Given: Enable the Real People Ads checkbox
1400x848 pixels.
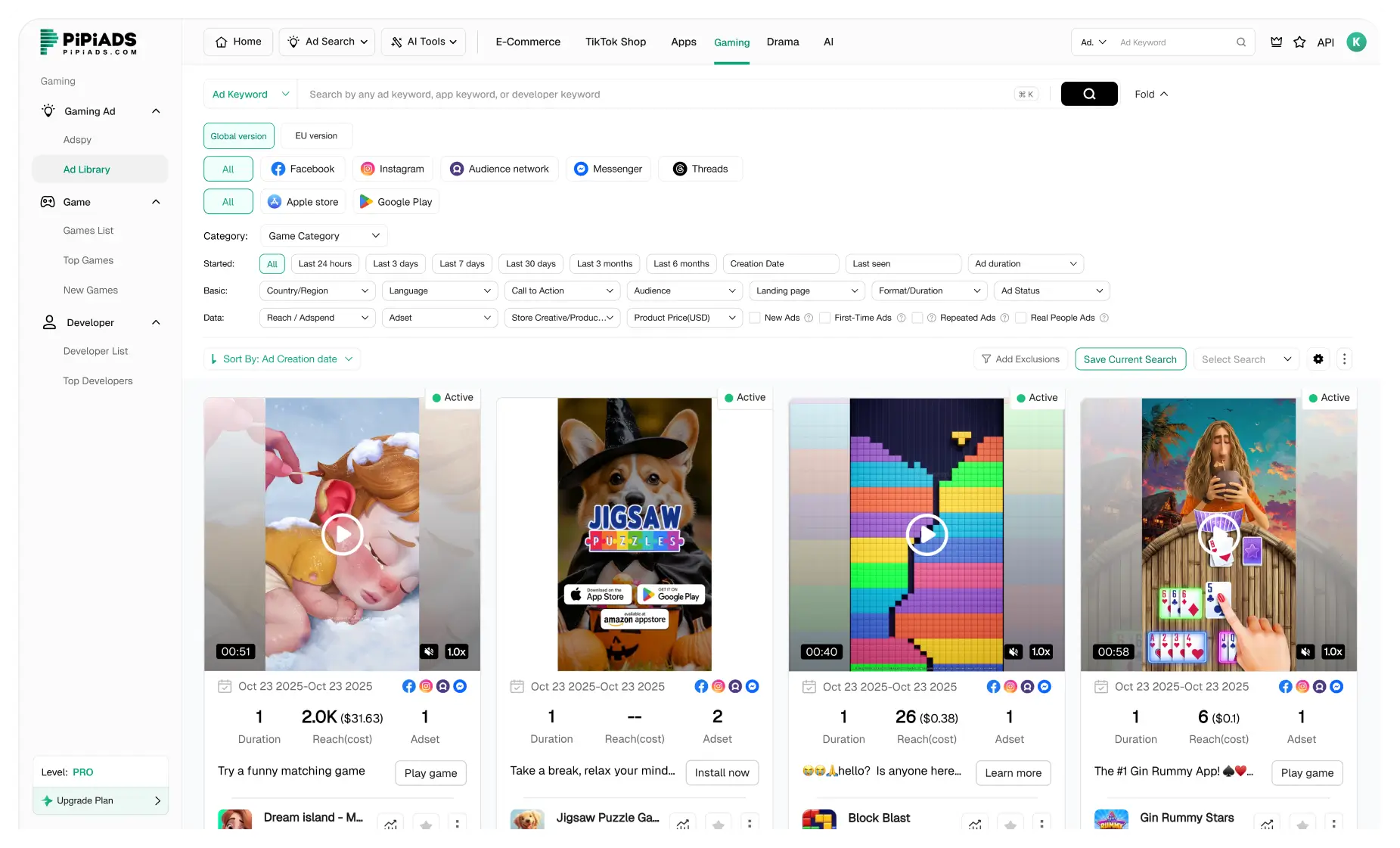Looking at the screenshot, I should coord(1022,318).
